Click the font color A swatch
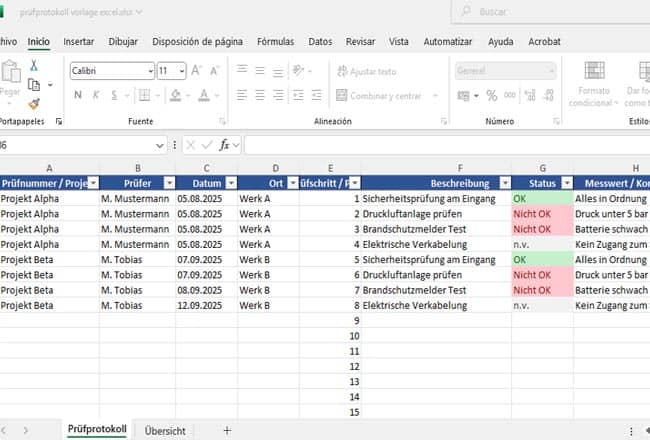The width and height of the screenshot is (650, 440). [204, 95]
